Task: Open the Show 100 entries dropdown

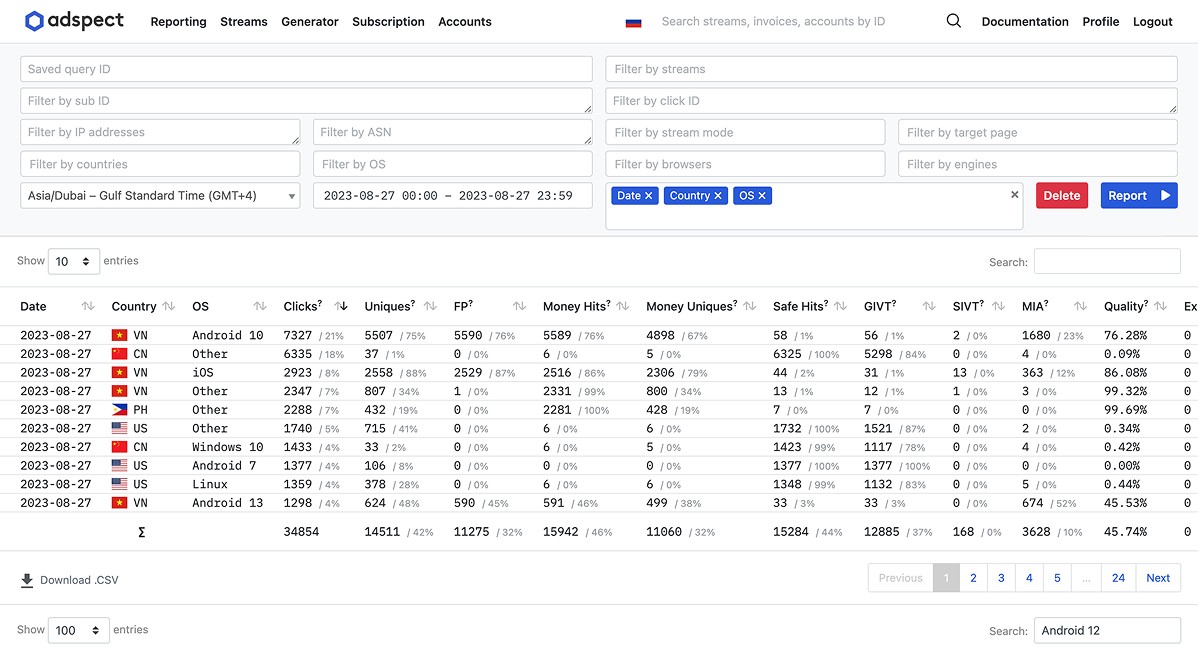Action: pos(80,630)
